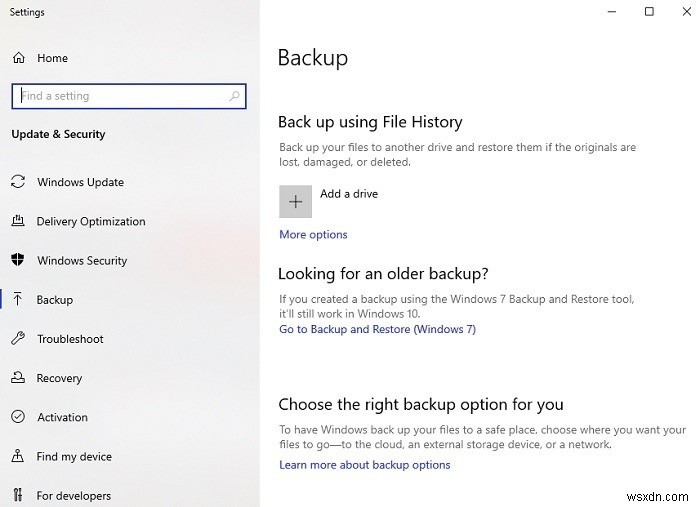Click Choose the right backup option heading
The width and height of the screenshot is (700, 507).
pos(421,404)
